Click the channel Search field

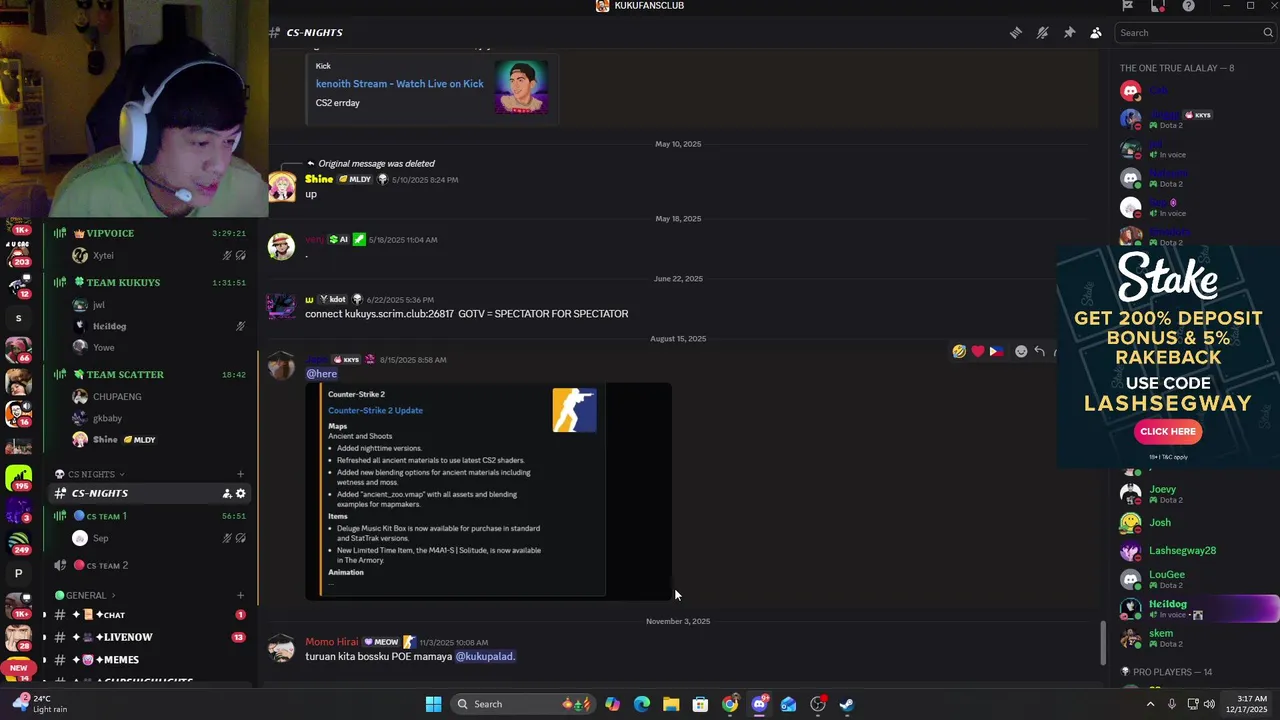click(1193, 33)
